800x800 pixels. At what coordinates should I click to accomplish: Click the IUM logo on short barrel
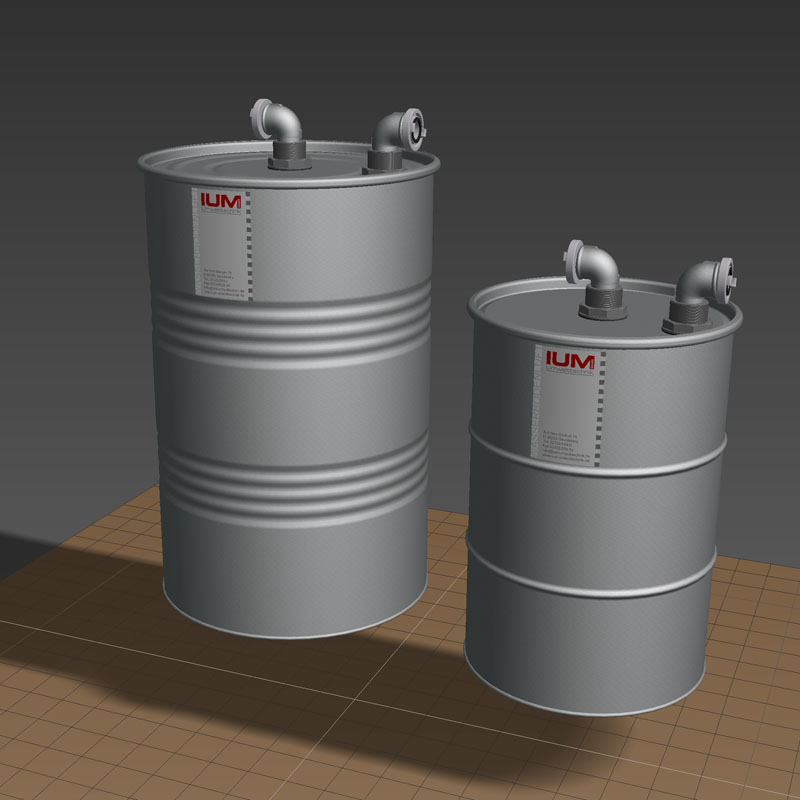coord(570,360)
